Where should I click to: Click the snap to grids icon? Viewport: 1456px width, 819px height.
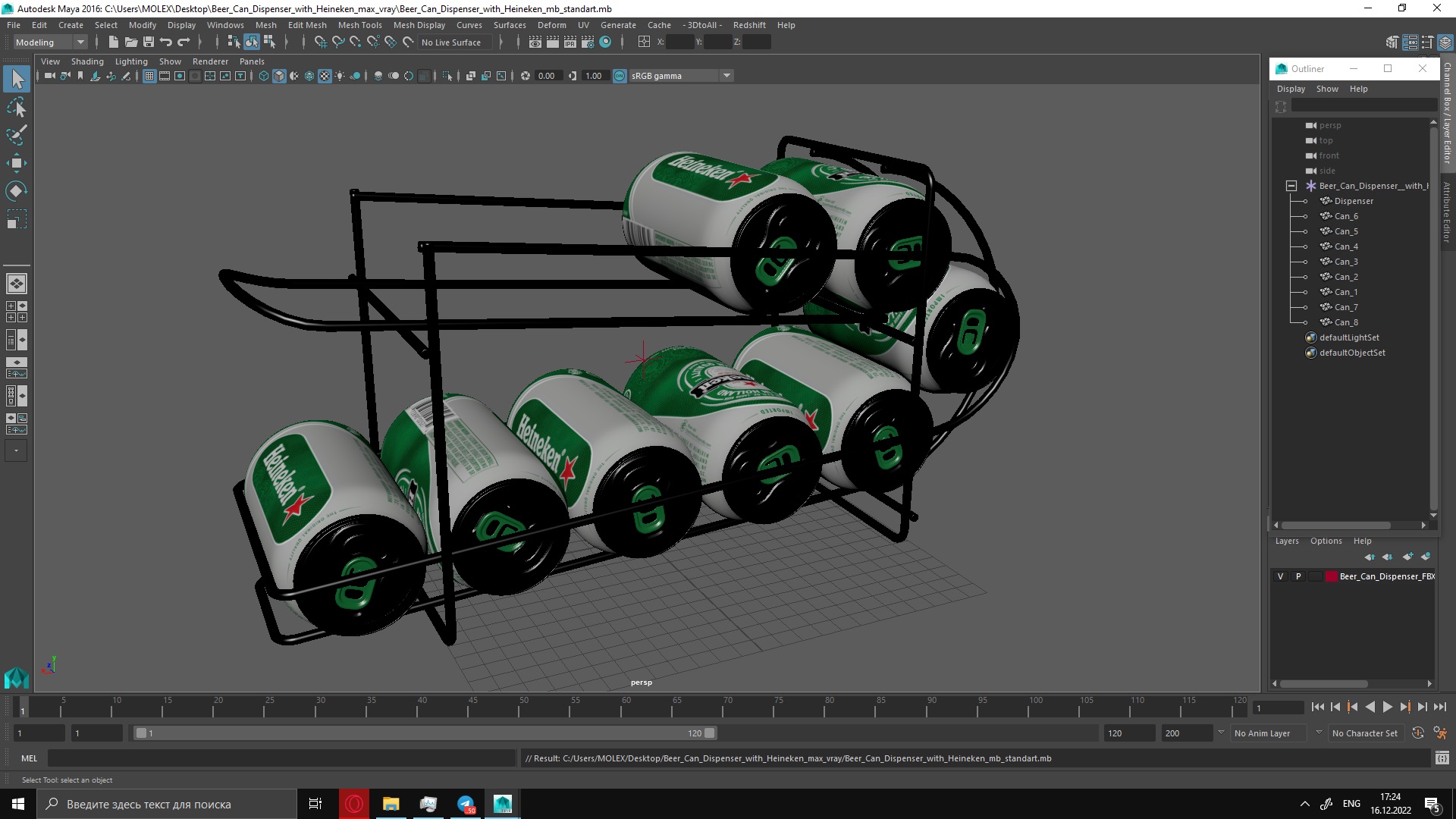coord(321,42)
